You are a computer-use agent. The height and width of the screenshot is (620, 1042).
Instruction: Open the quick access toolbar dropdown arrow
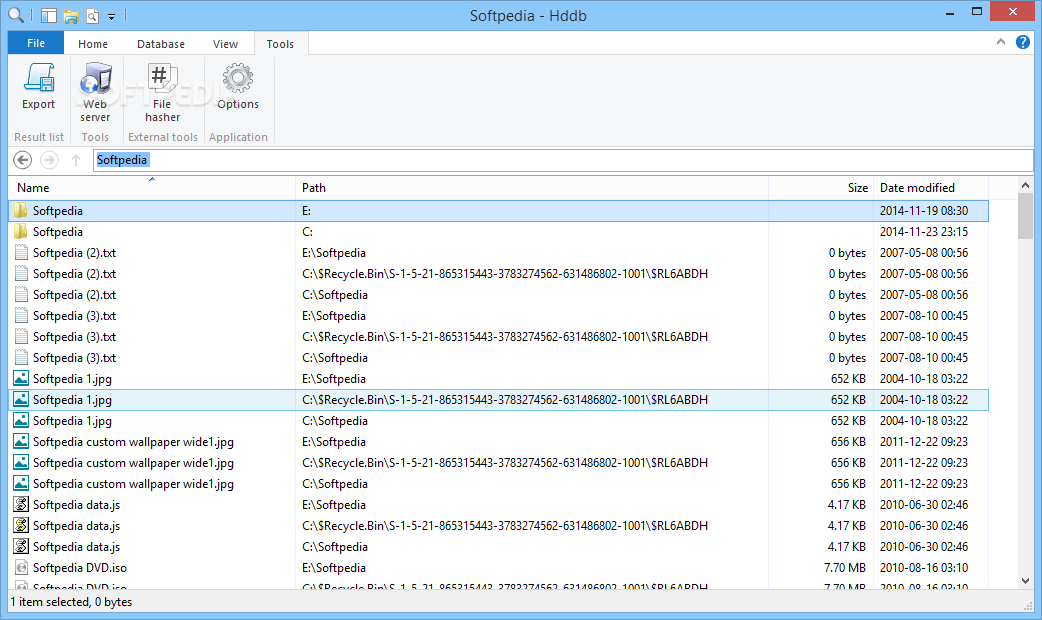pos(112,17)
